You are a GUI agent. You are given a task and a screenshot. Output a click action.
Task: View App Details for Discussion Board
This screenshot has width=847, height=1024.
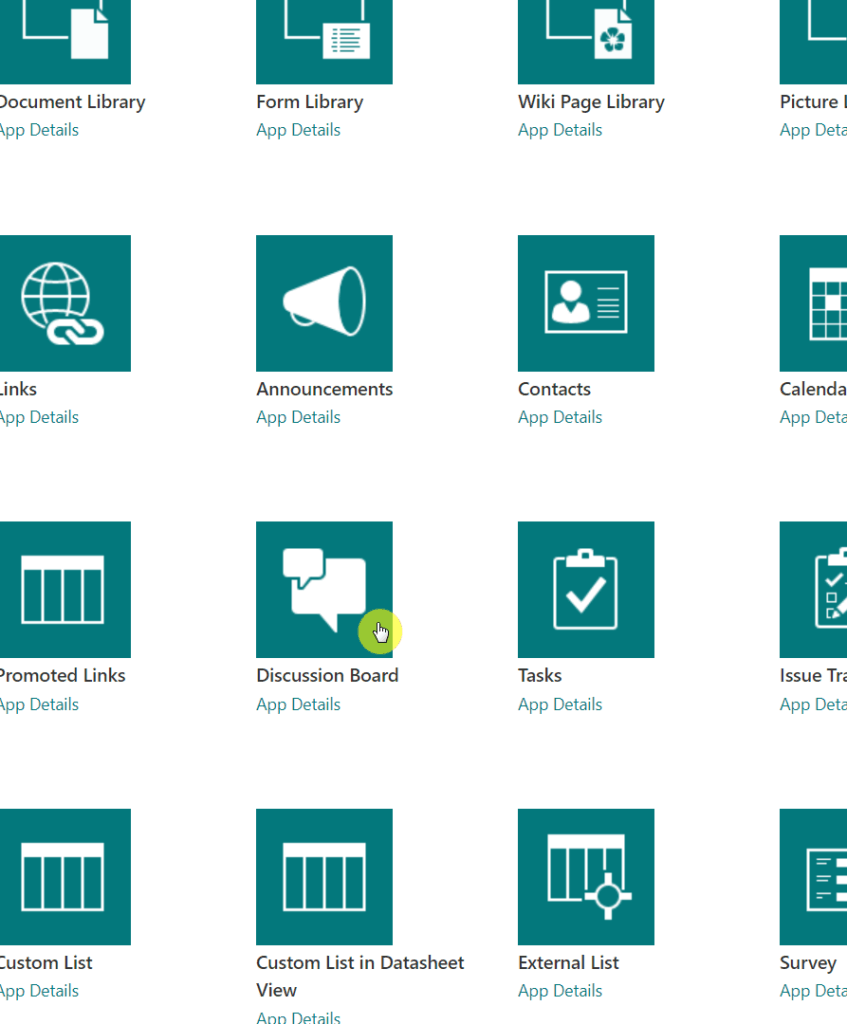coord(298,705)
